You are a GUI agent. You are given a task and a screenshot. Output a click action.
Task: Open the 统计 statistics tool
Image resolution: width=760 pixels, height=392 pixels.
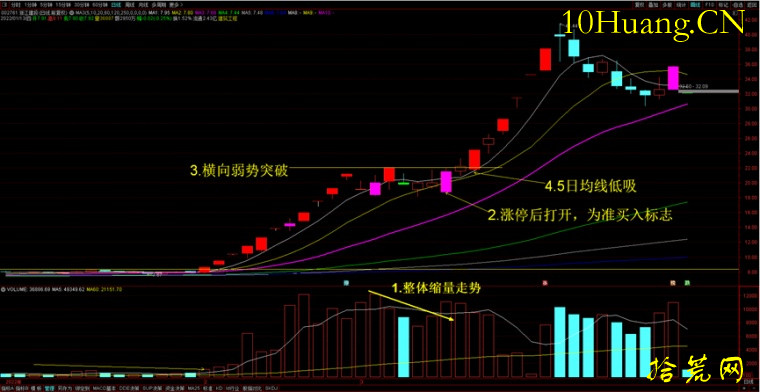[681, 5]
